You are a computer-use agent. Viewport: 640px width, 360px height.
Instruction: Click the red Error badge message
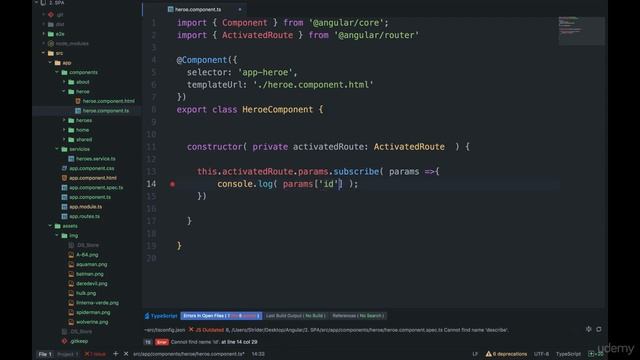[162, 342]
